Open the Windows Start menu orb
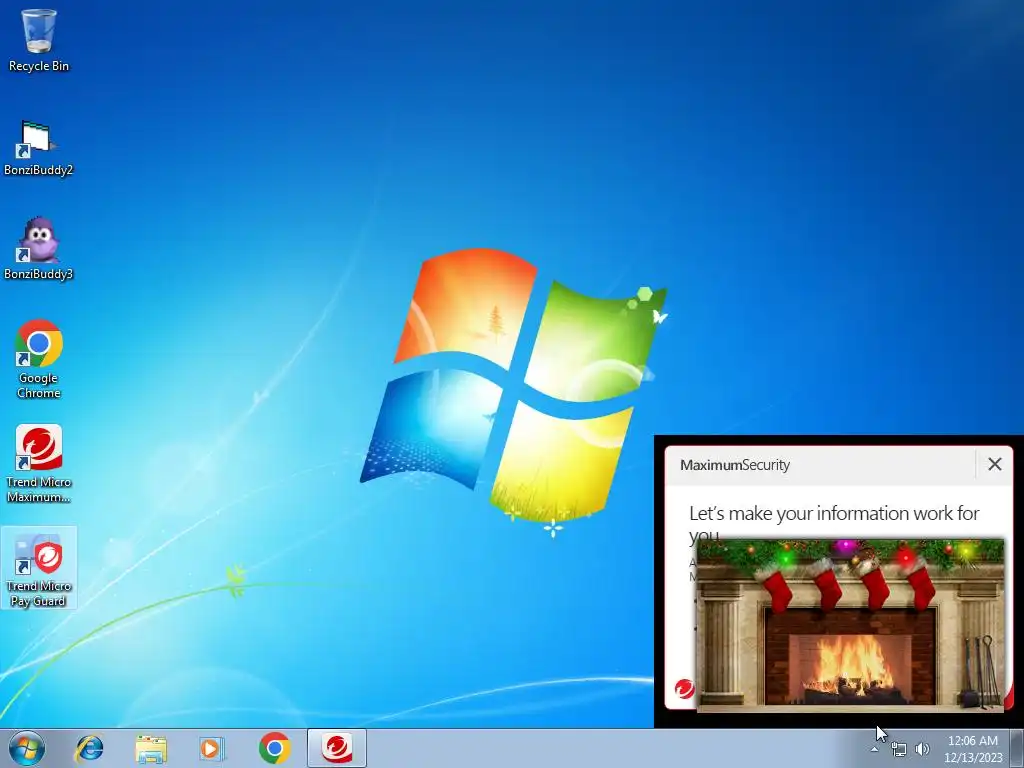This screenshot has height=768, width=1024. click(x=27, y=748)
